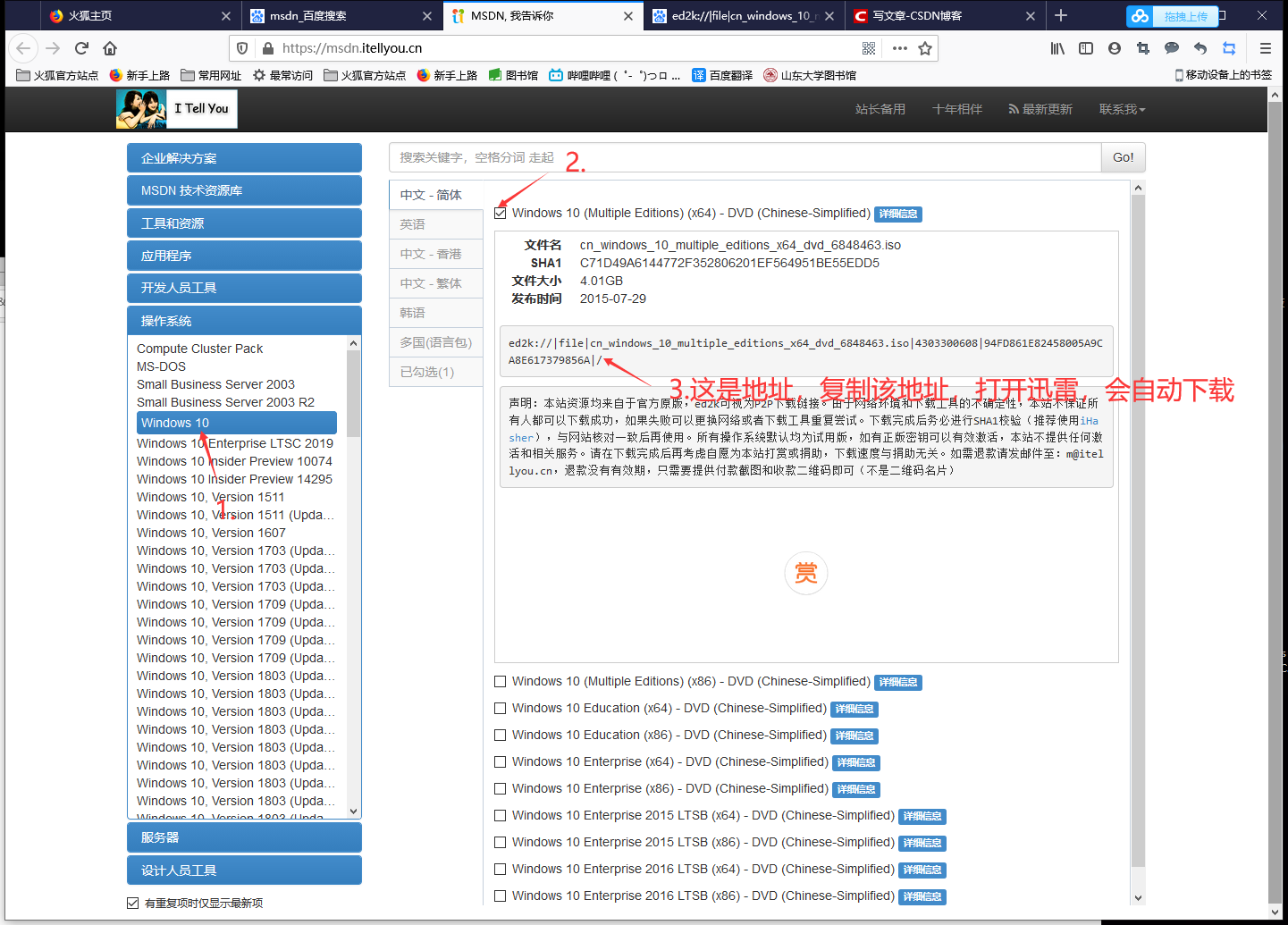Open the Firefox account avatar icon
Viewport: 1288px width, 925px height.
click(1115, 48)
